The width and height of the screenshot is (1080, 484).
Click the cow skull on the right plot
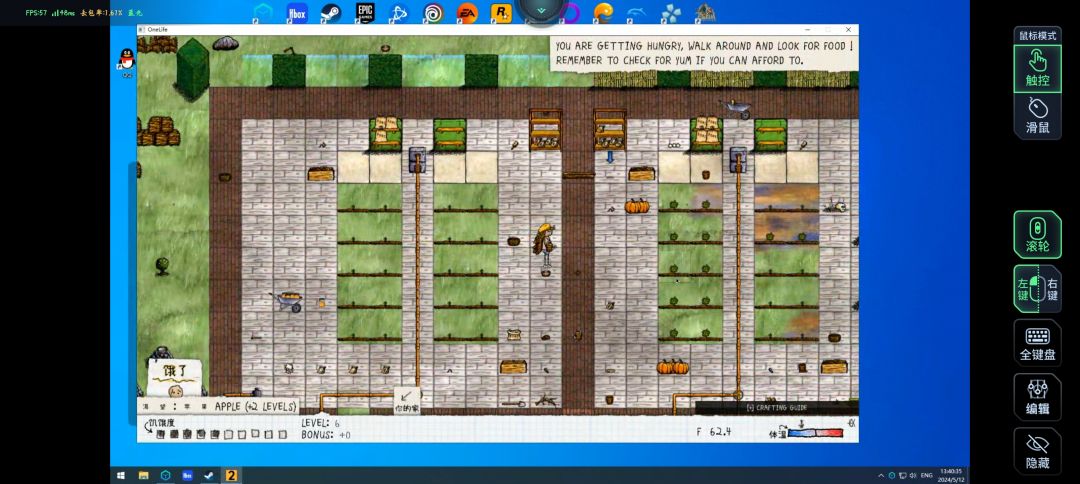[x=835, y=204]
